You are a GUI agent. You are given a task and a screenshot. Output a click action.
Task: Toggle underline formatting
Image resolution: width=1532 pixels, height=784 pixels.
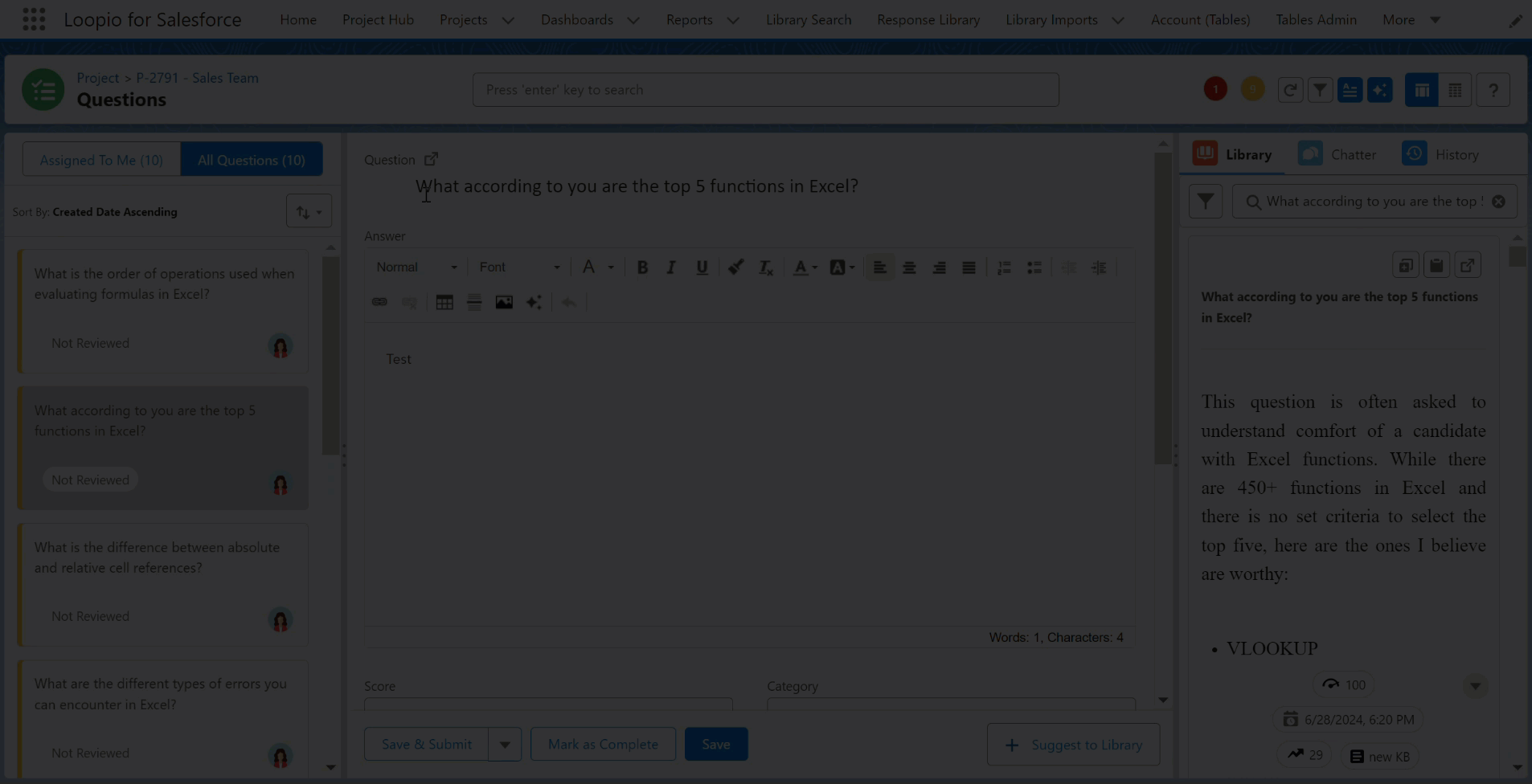702,267
